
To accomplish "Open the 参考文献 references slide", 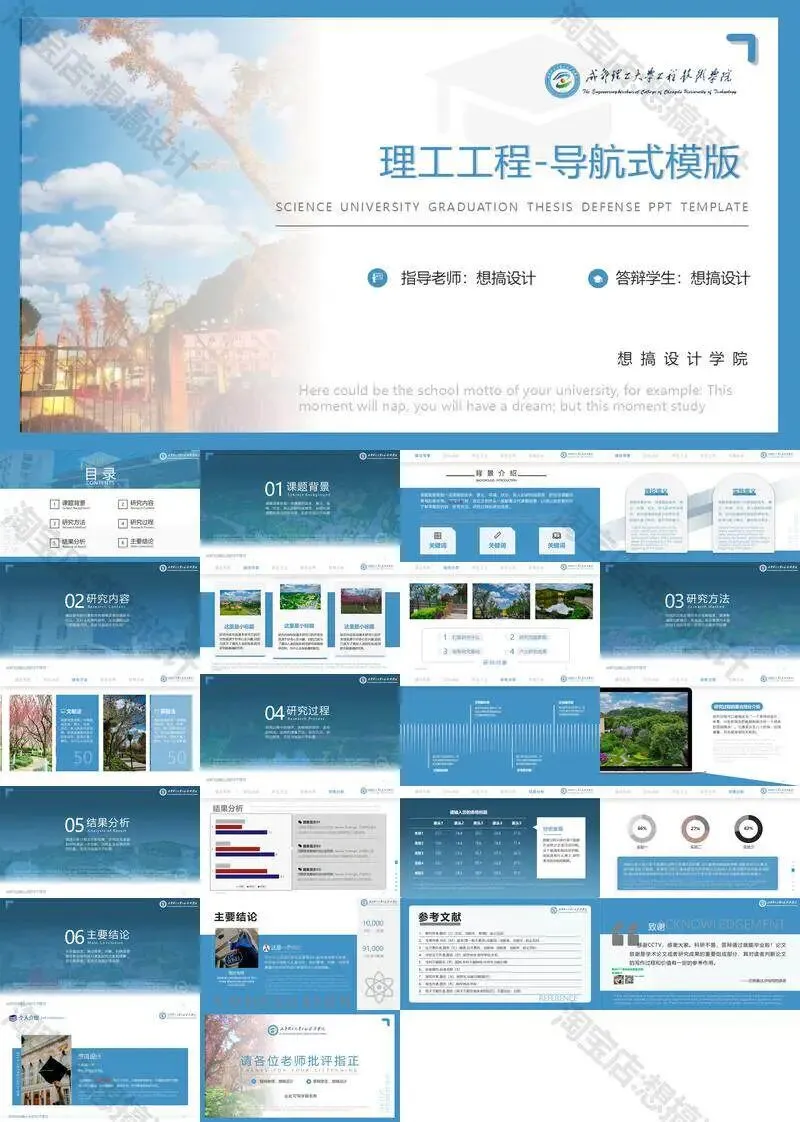I will 499,954.
